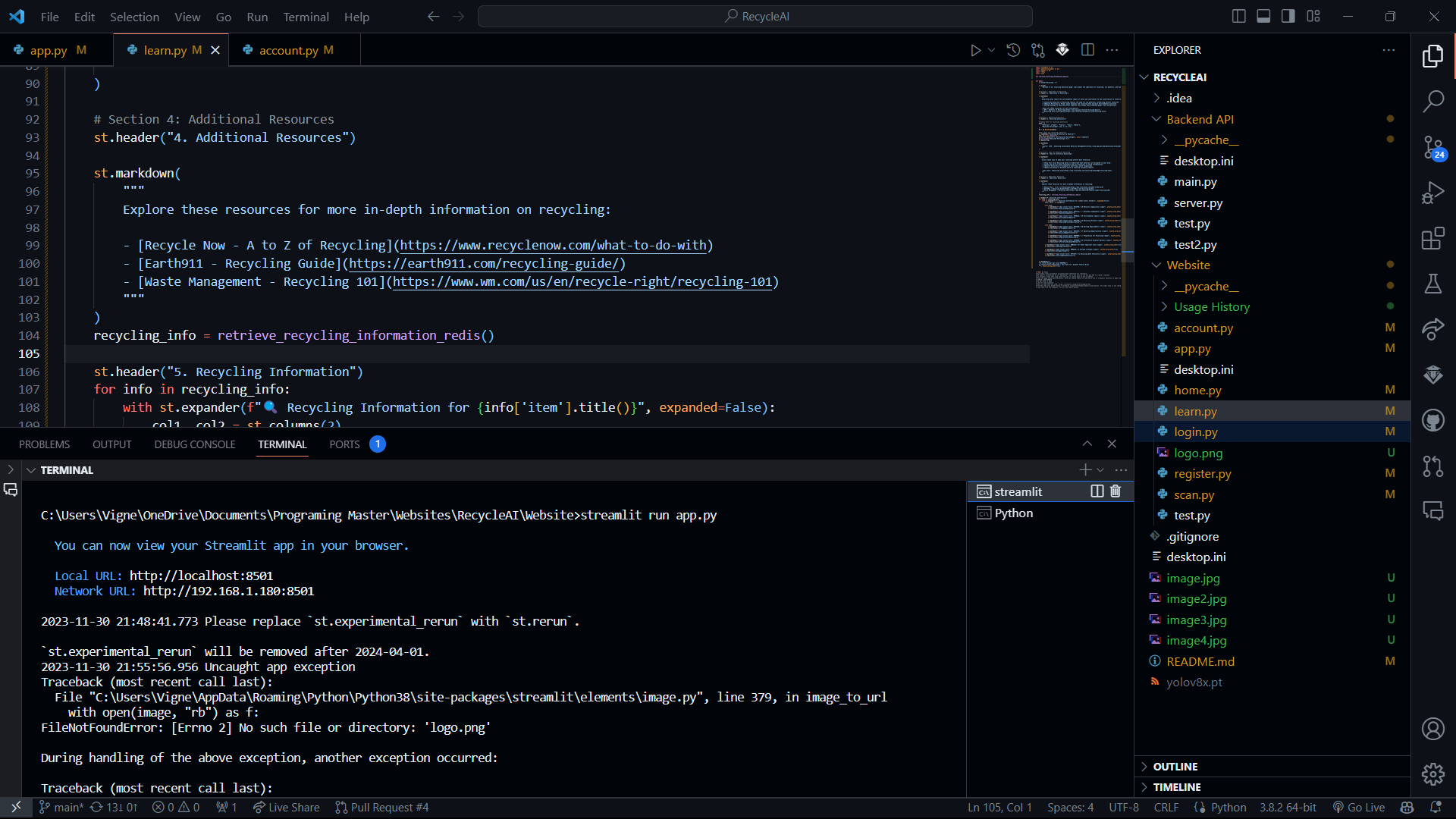1456x819 pixels.
Task: Open the Source Control view icon
Action: click(1432, 147)
